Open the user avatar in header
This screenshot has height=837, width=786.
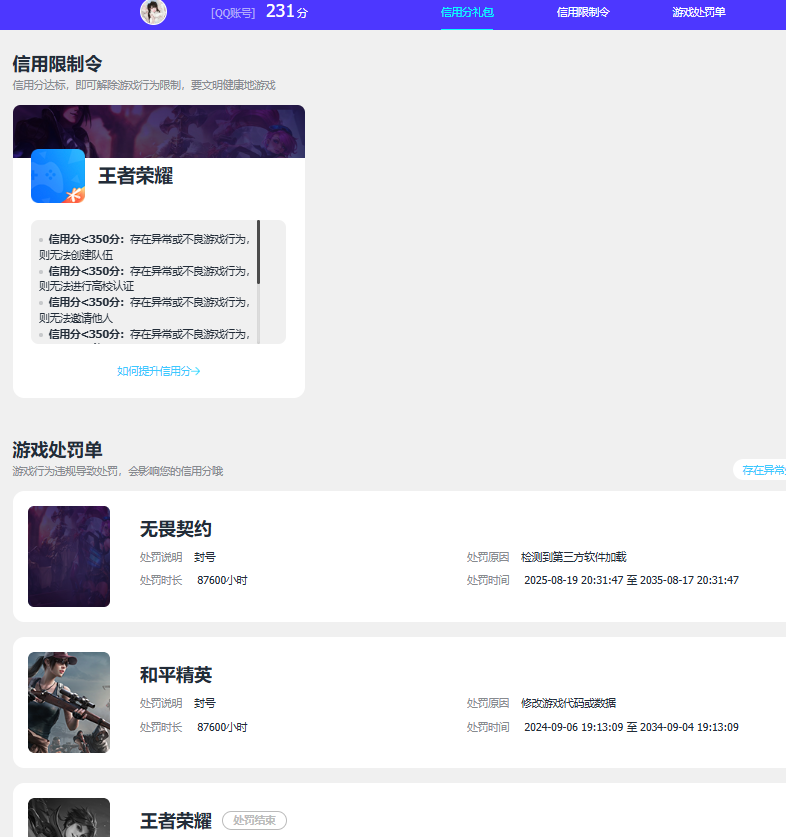tap(153, 12)
